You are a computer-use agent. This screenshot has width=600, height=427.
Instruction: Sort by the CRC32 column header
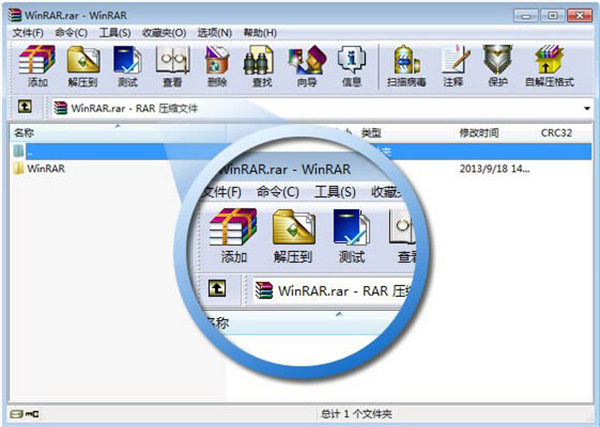point(556,133)
